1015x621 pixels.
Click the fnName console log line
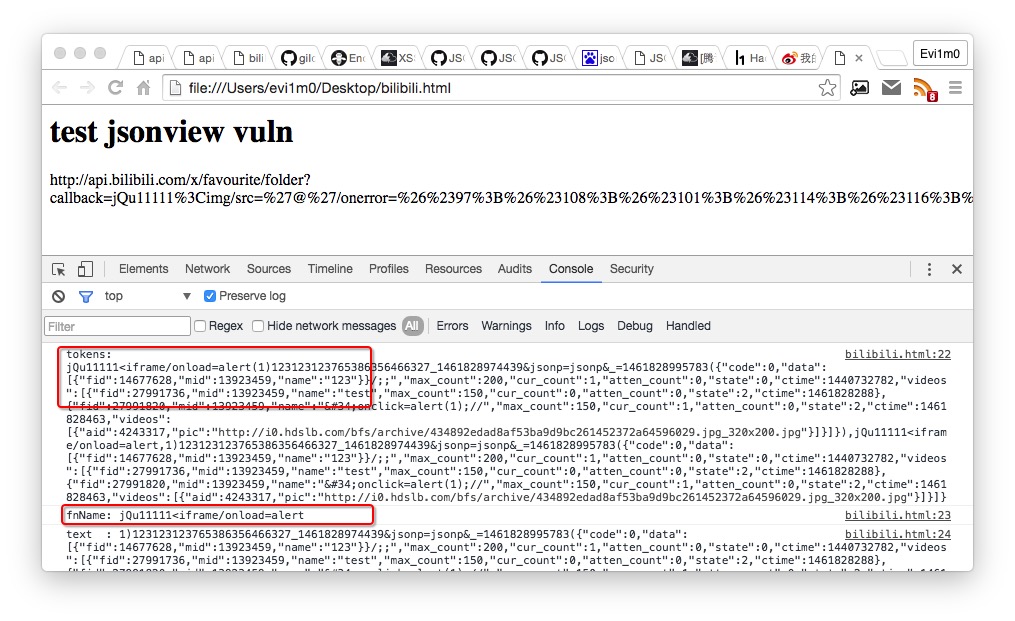[x=185, y=515]
